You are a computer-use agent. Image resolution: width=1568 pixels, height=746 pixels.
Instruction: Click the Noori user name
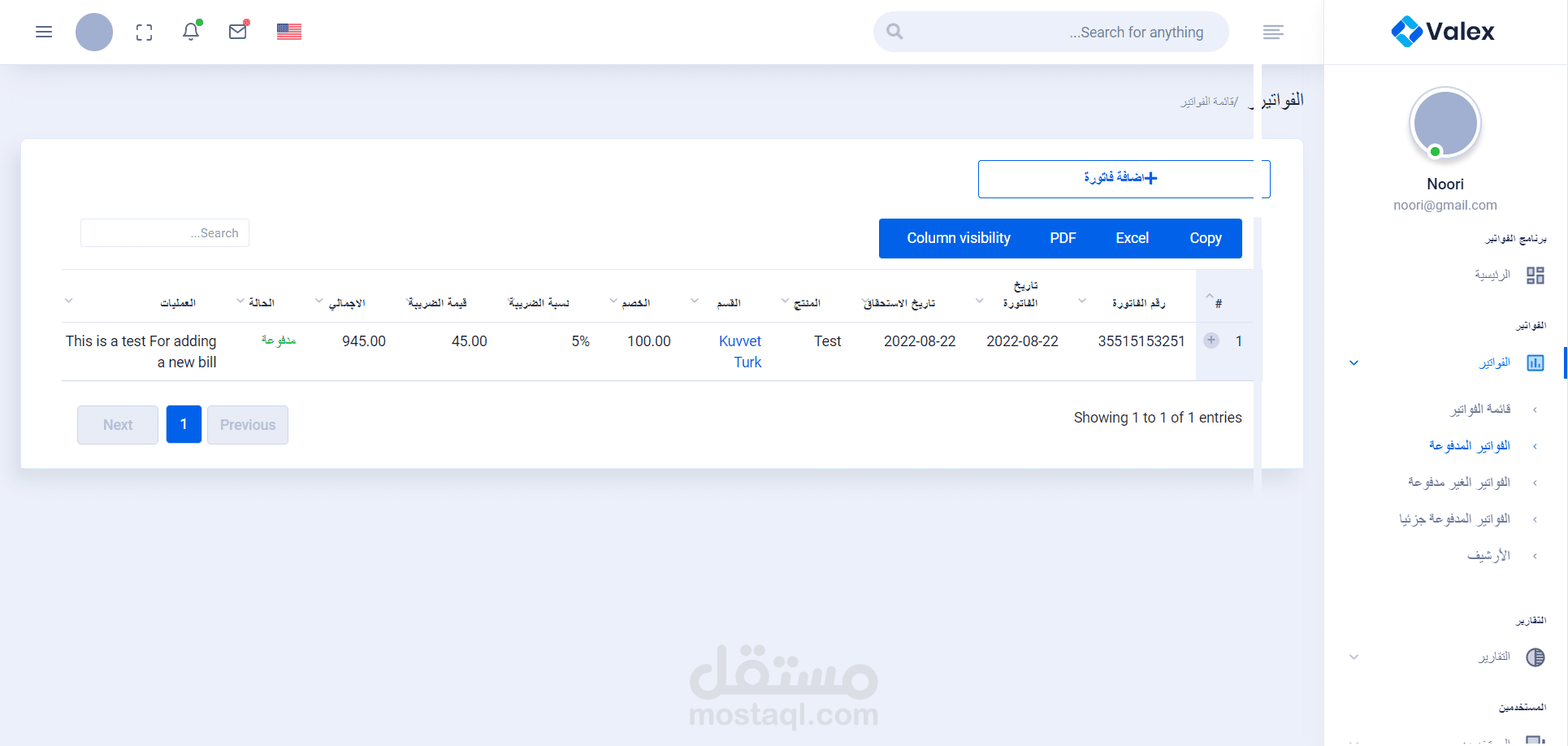pos(1445,184)
